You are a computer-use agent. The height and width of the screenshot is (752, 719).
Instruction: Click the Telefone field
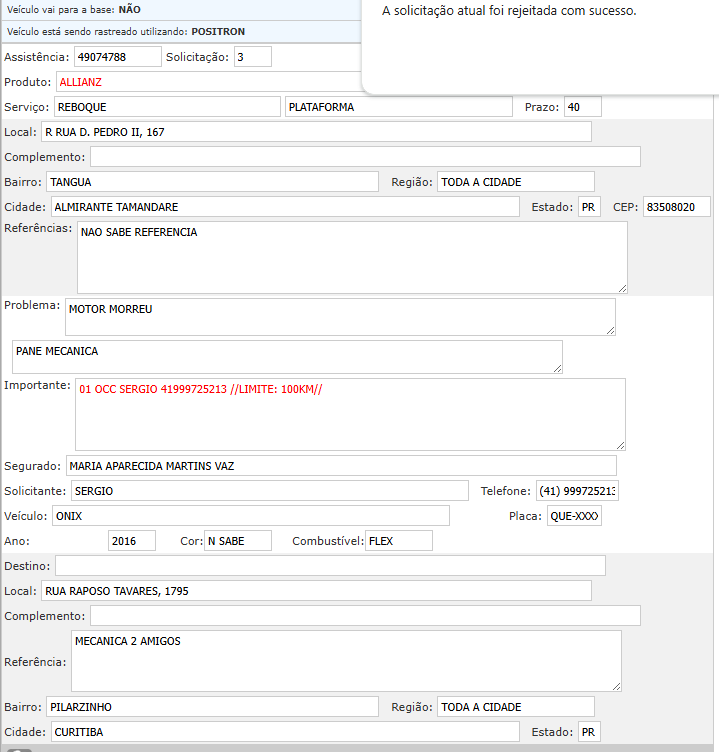(577, 491)
